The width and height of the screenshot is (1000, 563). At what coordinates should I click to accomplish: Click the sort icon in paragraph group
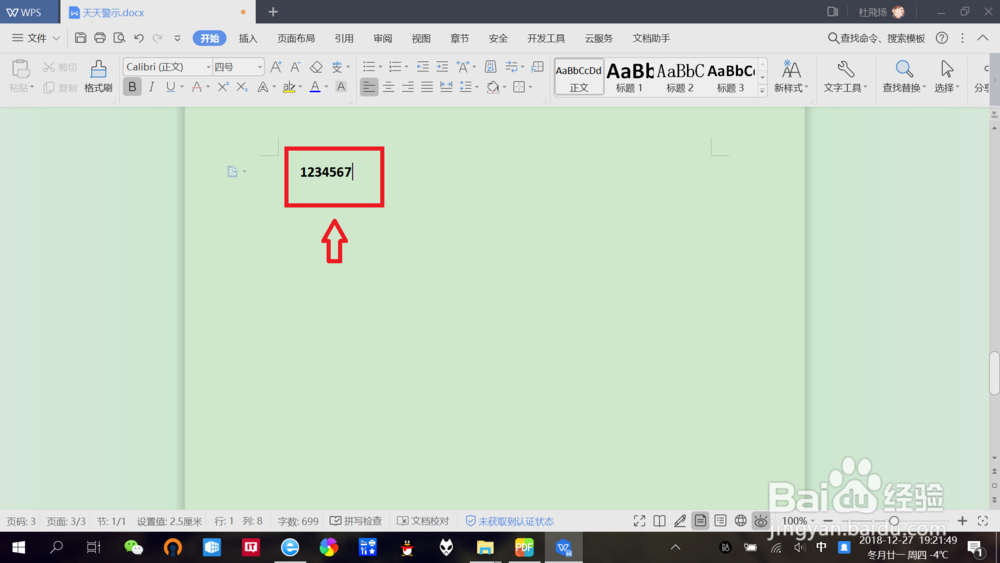(x=490, y=67)
